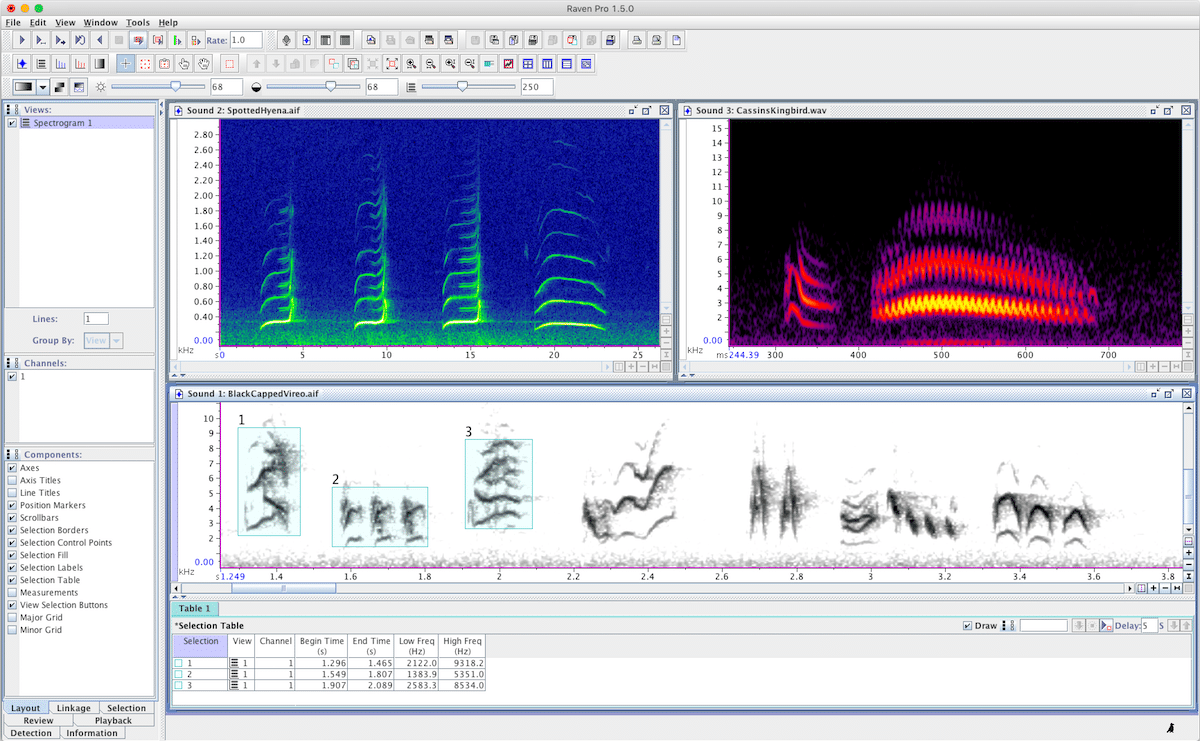Adjust the brightness slider handle
The image size is (1200, 741).
tap(176, 87)
